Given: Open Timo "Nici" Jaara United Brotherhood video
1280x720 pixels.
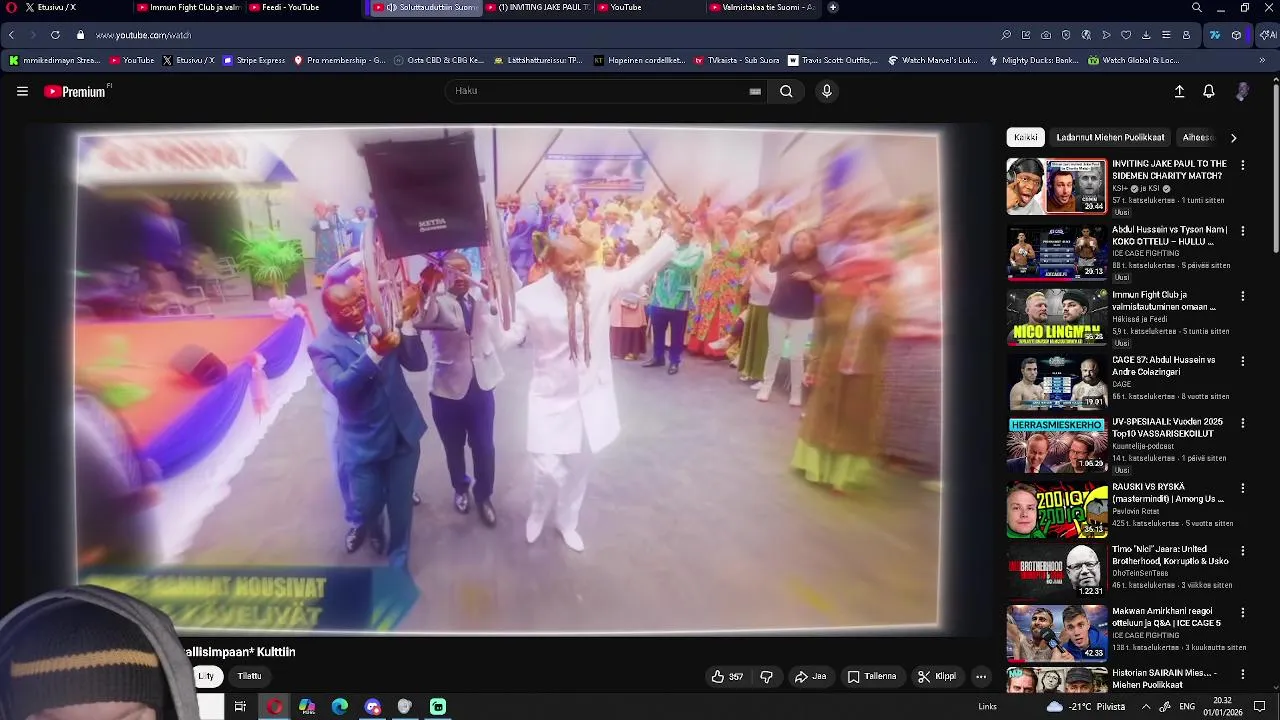Looking at the screenshot, I should (1170, 555).
